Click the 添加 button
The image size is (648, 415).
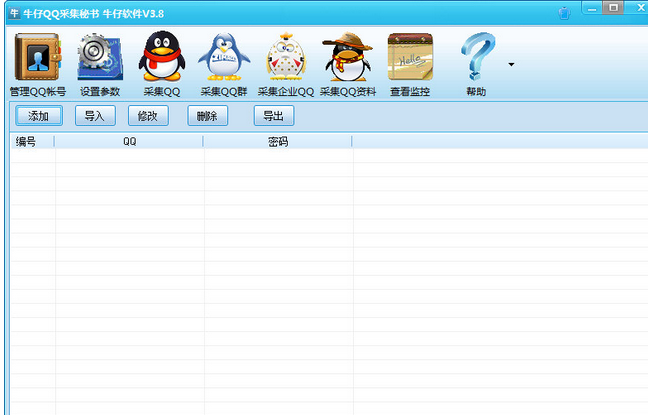[x=39, y=116]
